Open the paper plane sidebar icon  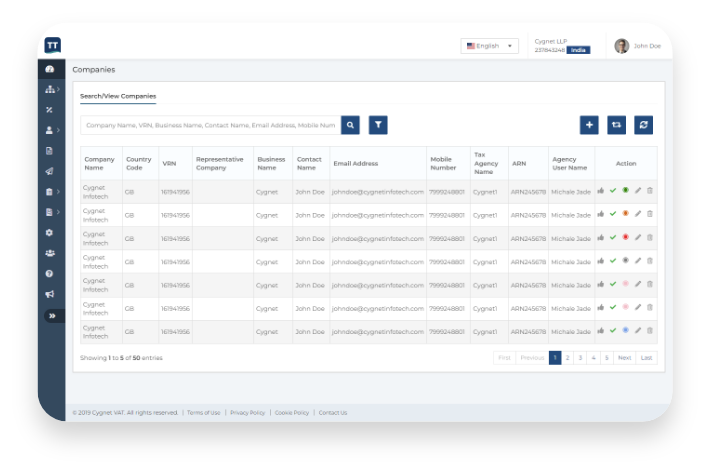point(49,171)
